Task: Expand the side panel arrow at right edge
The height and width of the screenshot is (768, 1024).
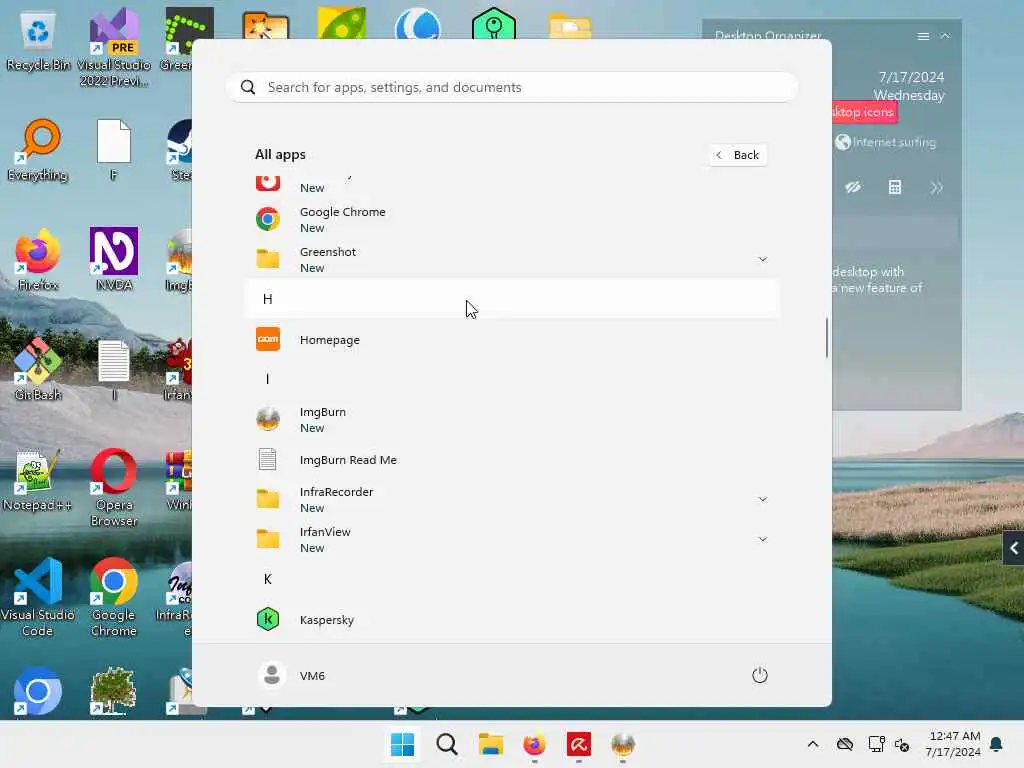Action: (x=1014, y=549)
